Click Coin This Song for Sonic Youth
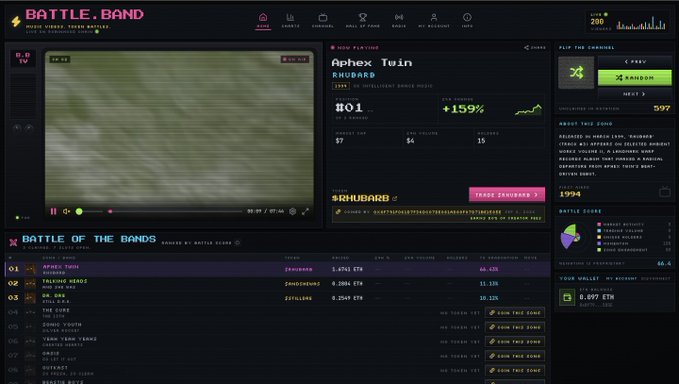This screenshot has width=679, height=384. point(515,327)
